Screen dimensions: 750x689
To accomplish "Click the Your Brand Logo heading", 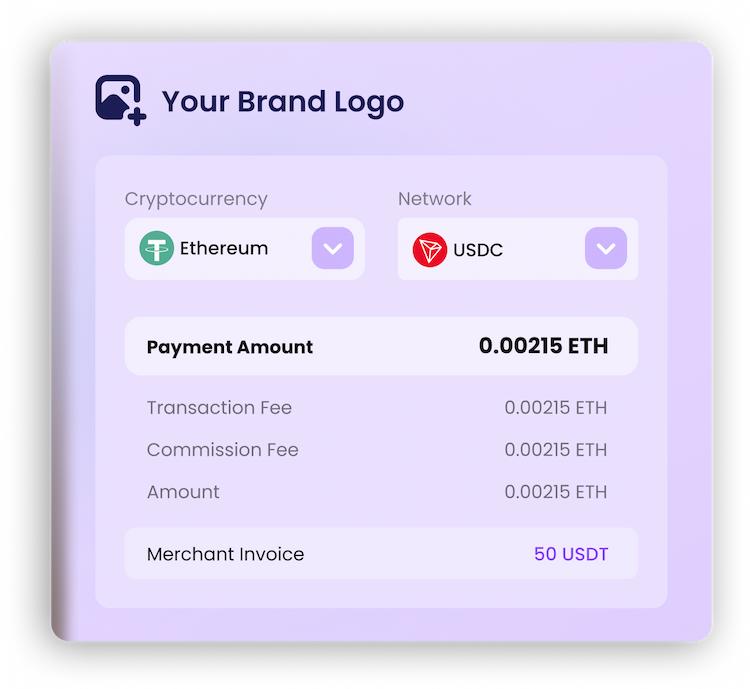I will 283,102.
